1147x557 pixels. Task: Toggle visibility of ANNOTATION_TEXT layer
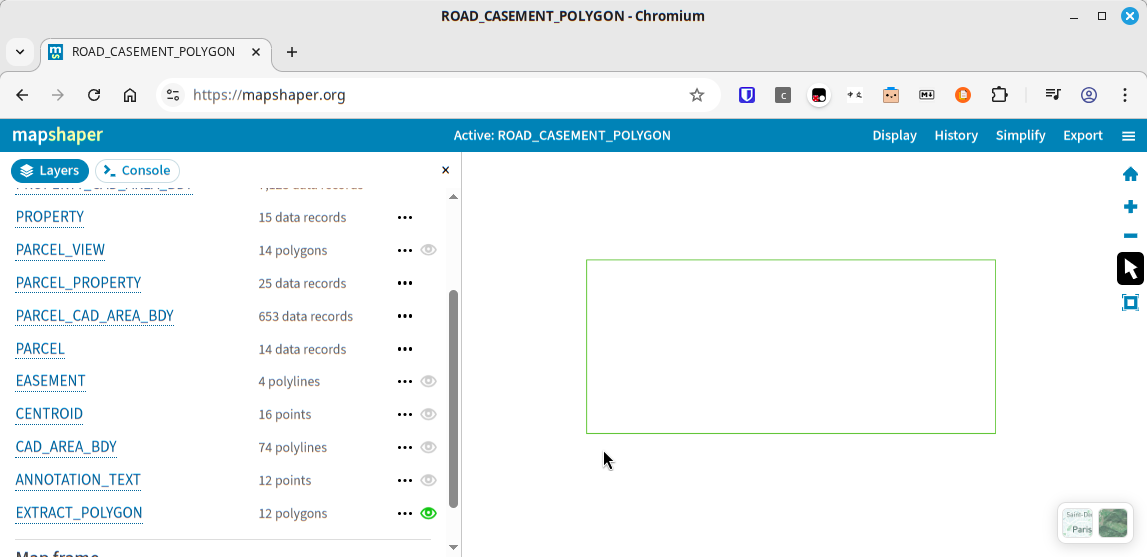click(x=429, y=480)
